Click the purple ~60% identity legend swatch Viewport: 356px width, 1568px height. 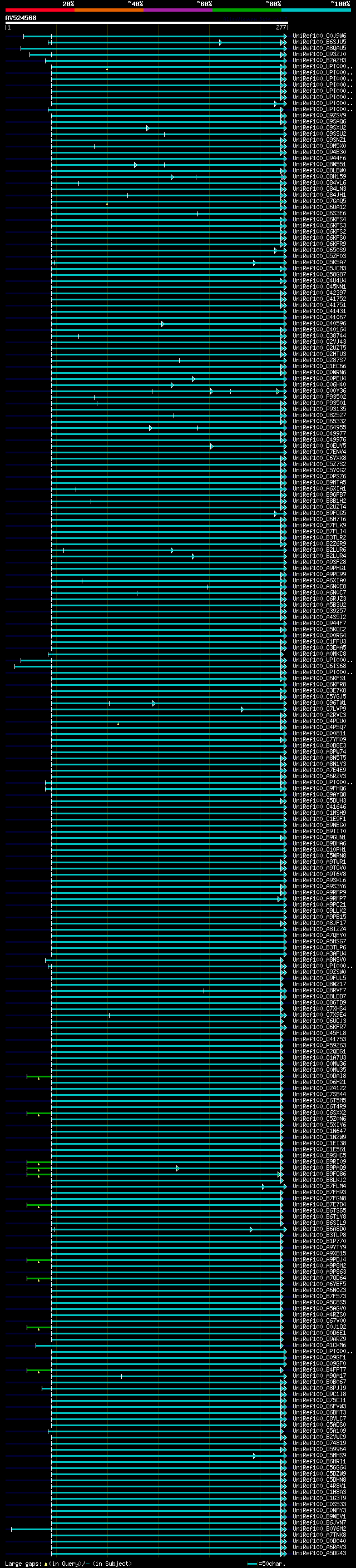(x=179, y=10)
